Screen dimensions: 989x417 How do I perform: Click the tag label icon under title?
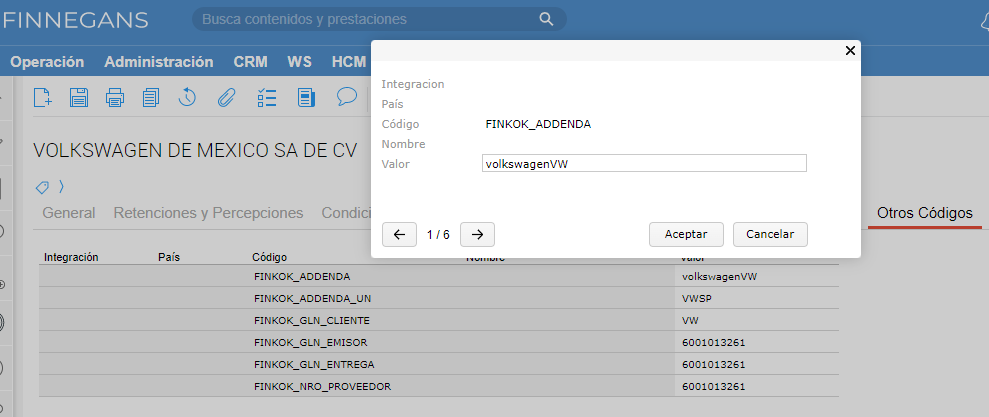pos(42,187)
